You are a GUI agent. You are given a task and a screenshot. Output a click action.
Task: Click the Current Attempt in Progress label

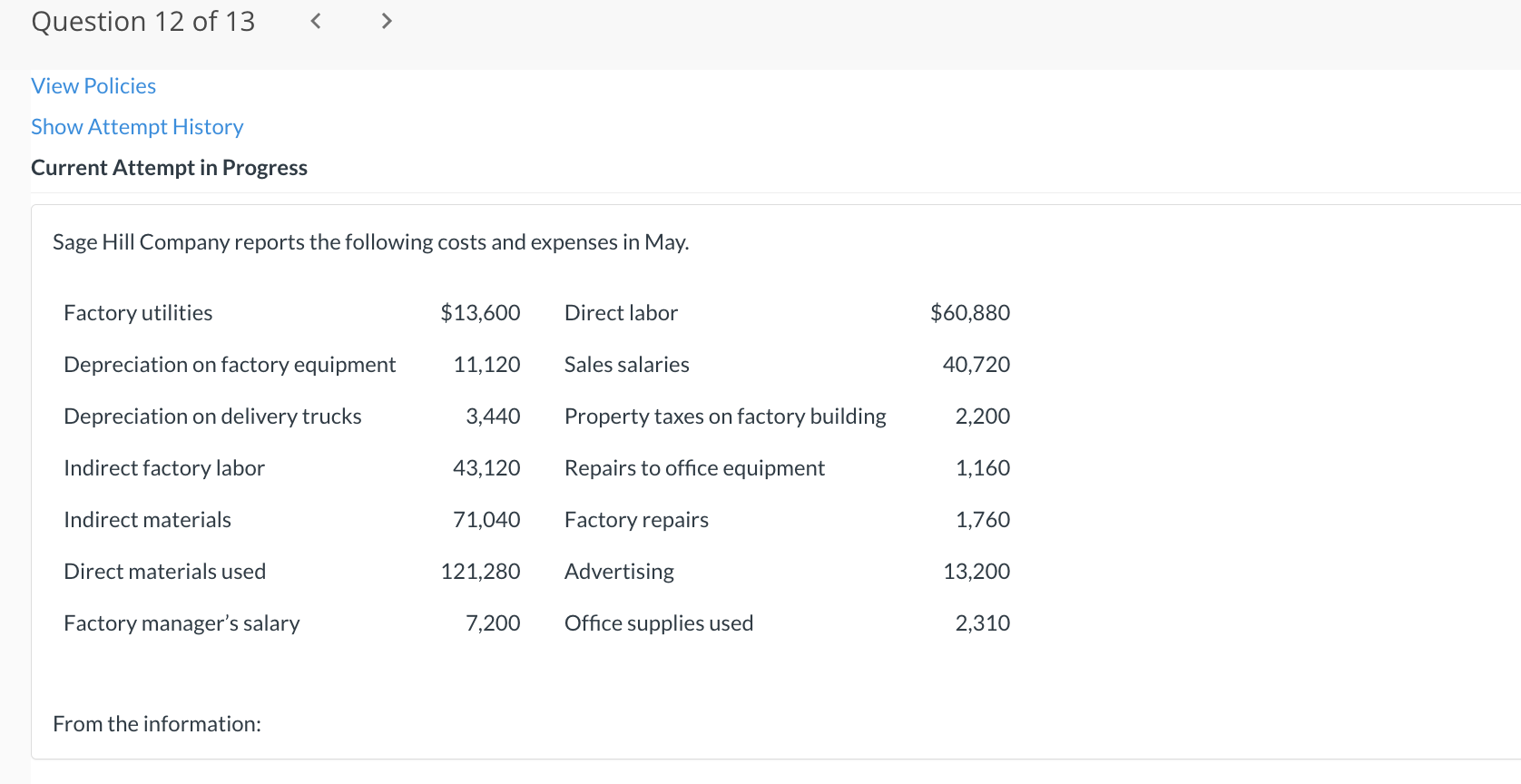(169, 168)
